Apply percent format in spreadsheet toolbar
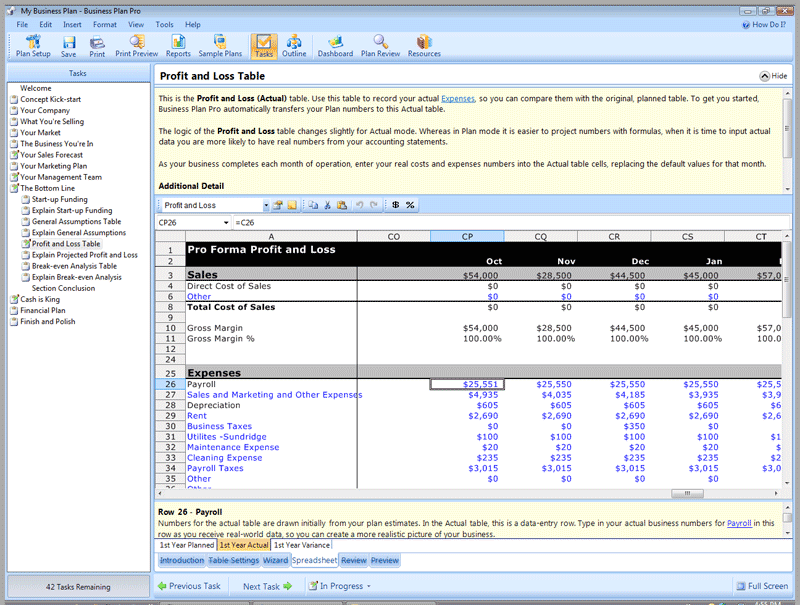 pyautogui.click(x=410, y=205)
